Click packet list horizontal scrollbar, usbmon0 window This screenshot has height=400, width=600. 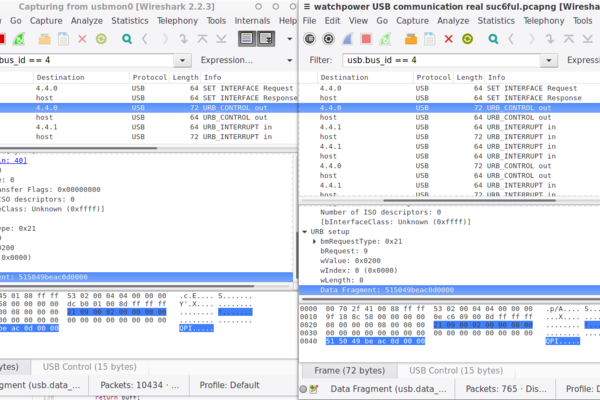78,148
